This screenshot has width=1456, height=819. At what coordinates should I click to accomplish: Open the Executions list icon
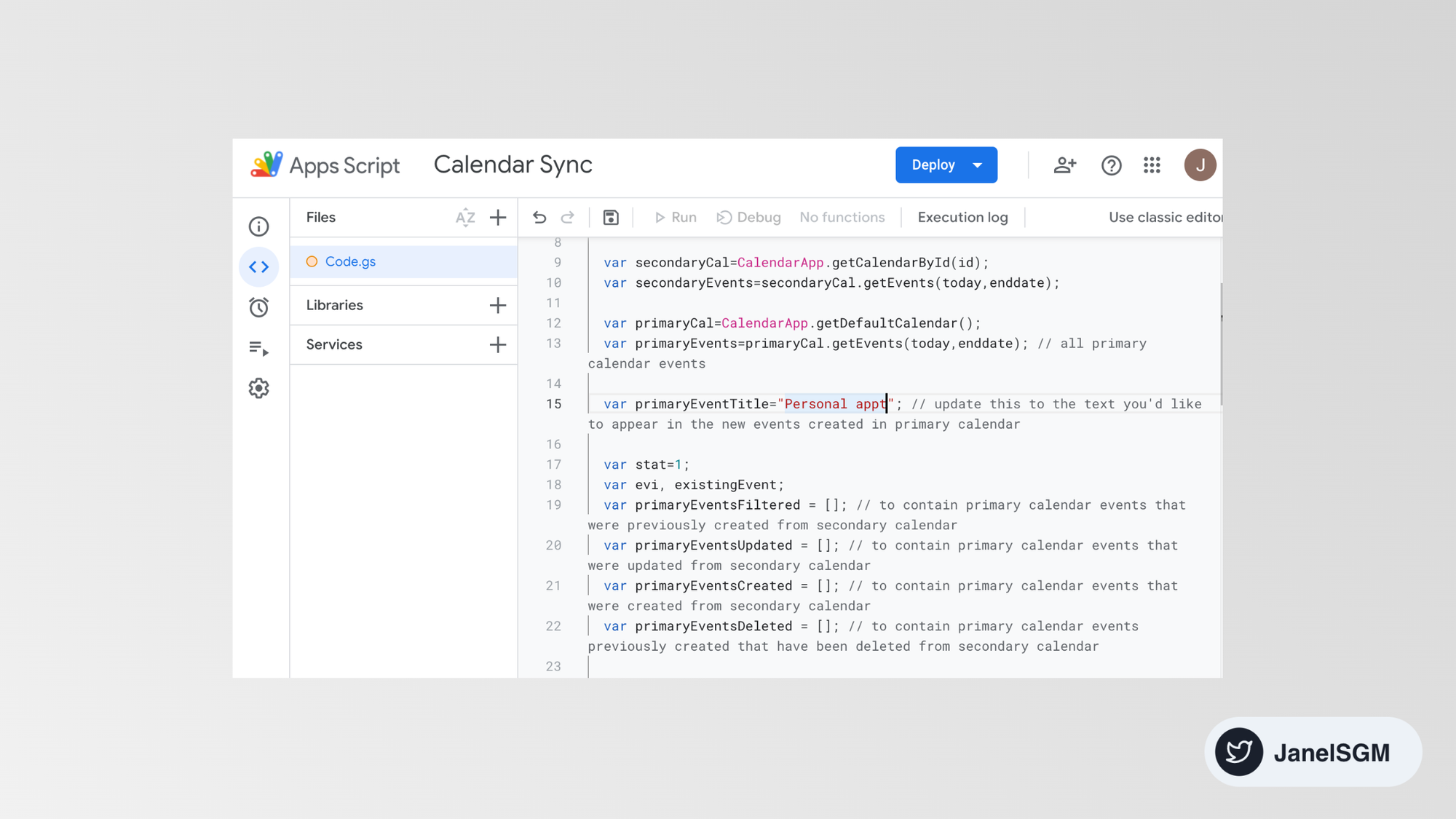click(x=258, y=348)
